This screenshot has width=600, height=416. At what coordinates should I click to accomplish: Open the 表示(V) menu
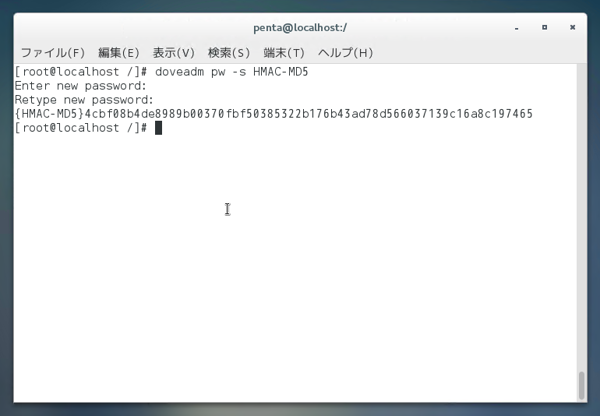[x=174, y=52]
